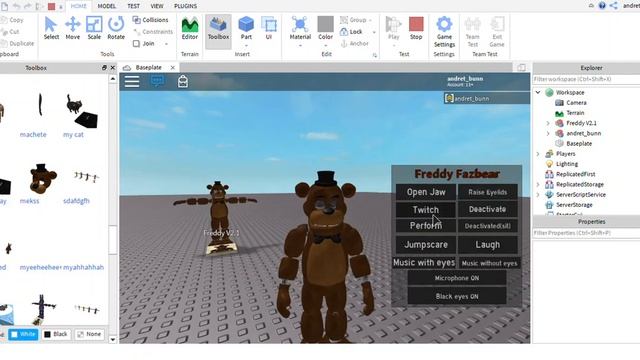This screenshot has width=640, height=360.
Task: Expand the Freddy V2.1 node
Action: [548, 123]
